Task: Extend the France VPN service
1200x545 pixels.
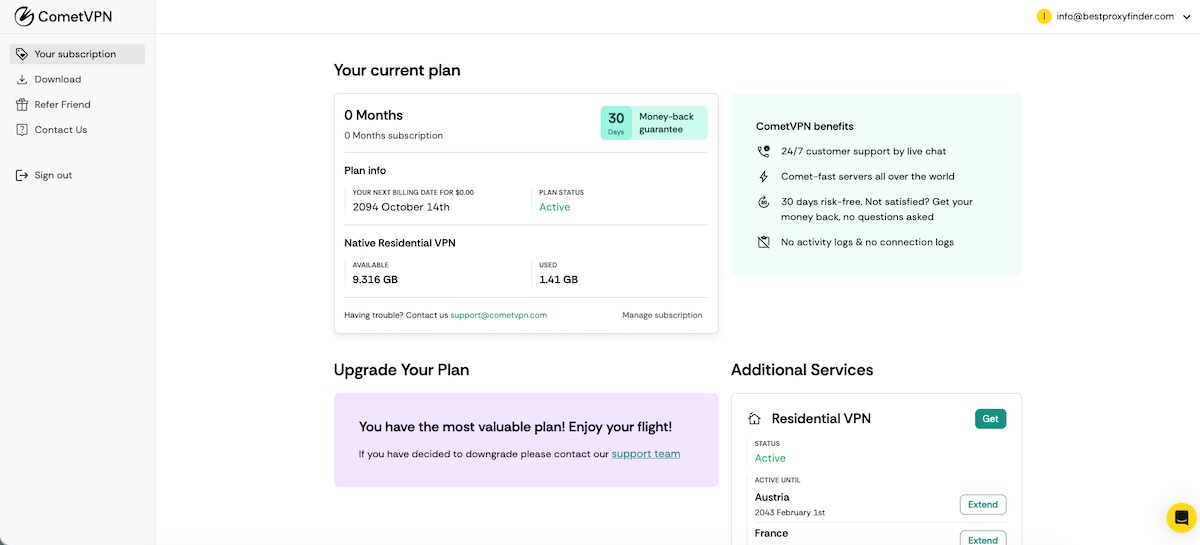Action: click(982, 539)
